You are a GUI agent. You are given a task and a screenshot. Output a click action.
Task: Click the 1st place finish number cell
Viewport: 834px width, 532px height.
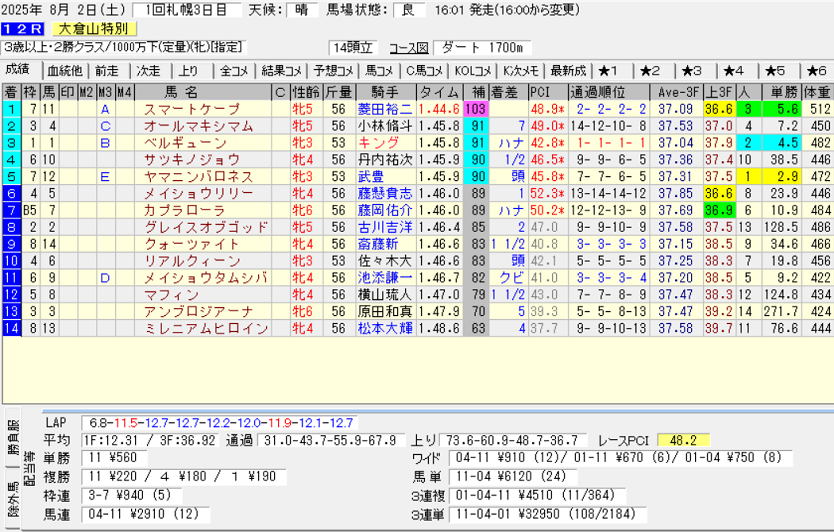coord(11,109)
